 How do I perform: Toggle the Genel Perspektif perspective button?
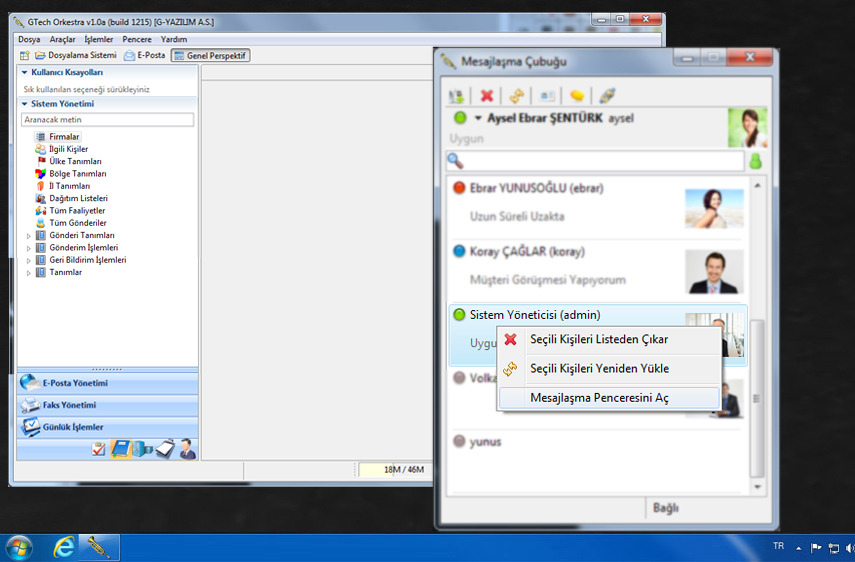(x=210, y=55)
